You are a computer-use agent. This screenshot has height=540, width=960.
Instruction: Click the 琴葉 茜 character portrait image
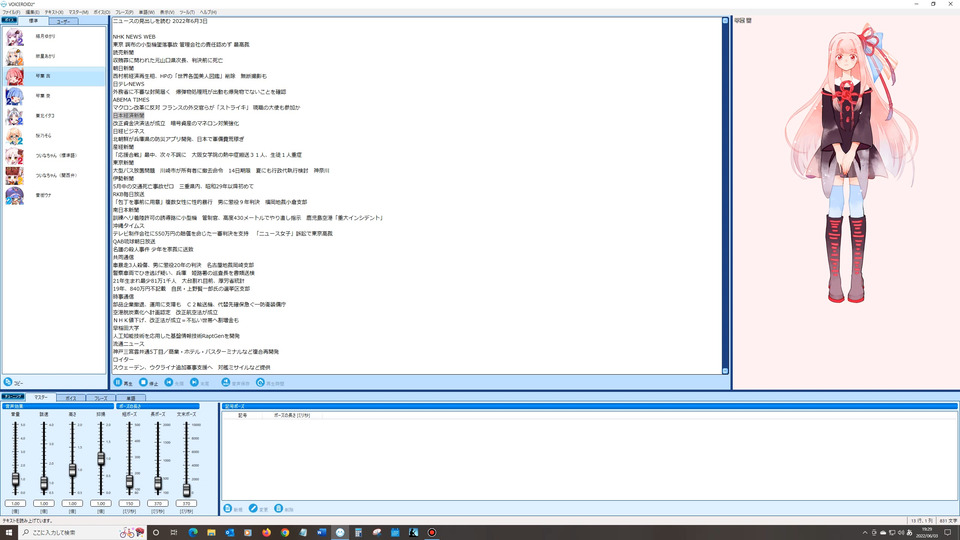pyautogui.click(x=851, y=162)
